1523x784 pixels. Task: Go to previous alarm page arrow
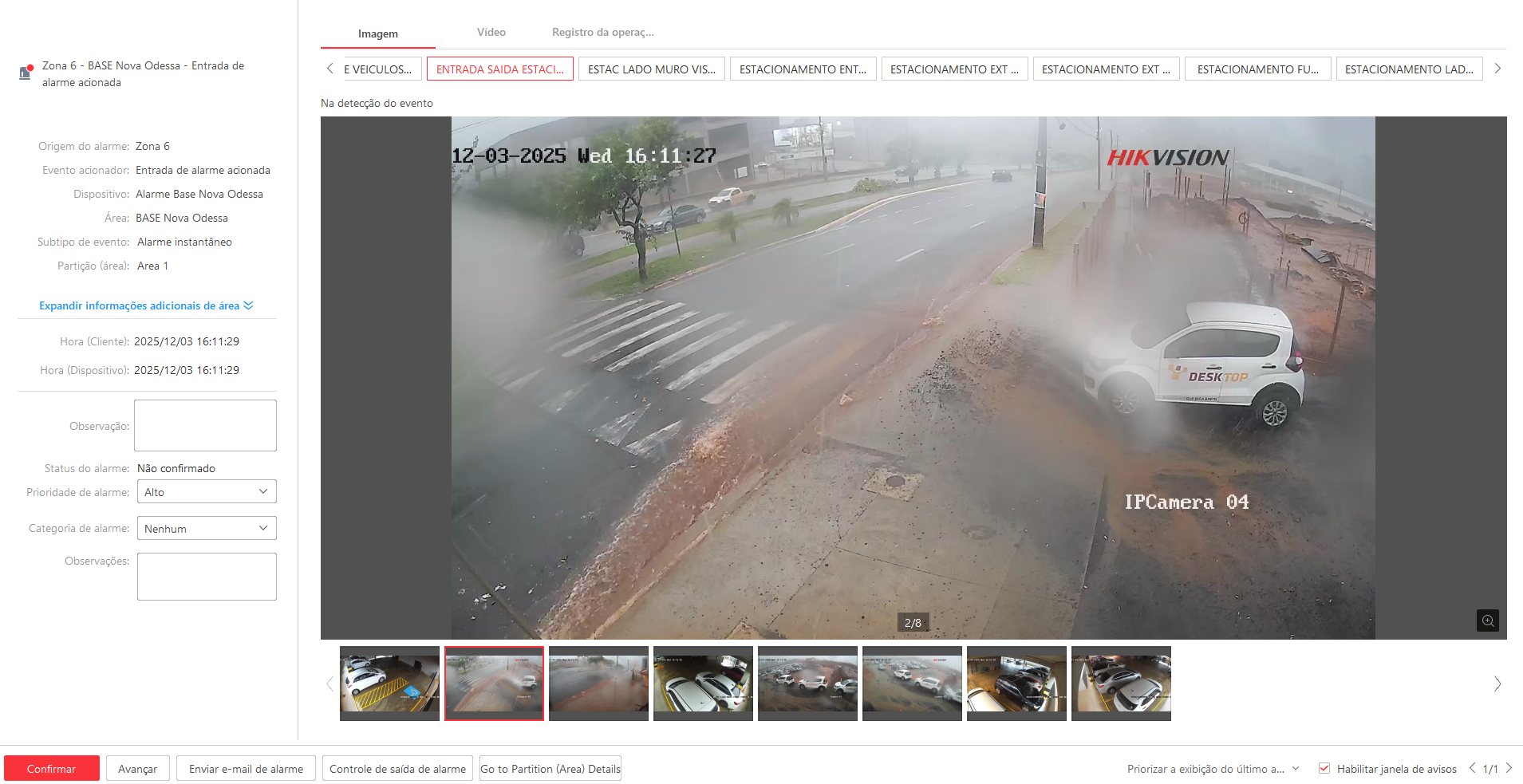pyautogui.click(x=1472, y=768)
